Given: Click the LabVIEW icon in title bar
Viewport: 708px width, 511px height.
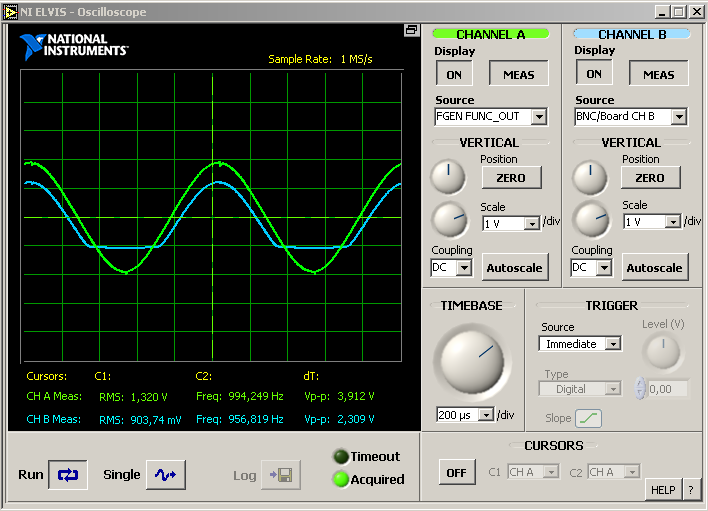Looking at the screenshot, I should pyautogui.click(x=10, y=12).
